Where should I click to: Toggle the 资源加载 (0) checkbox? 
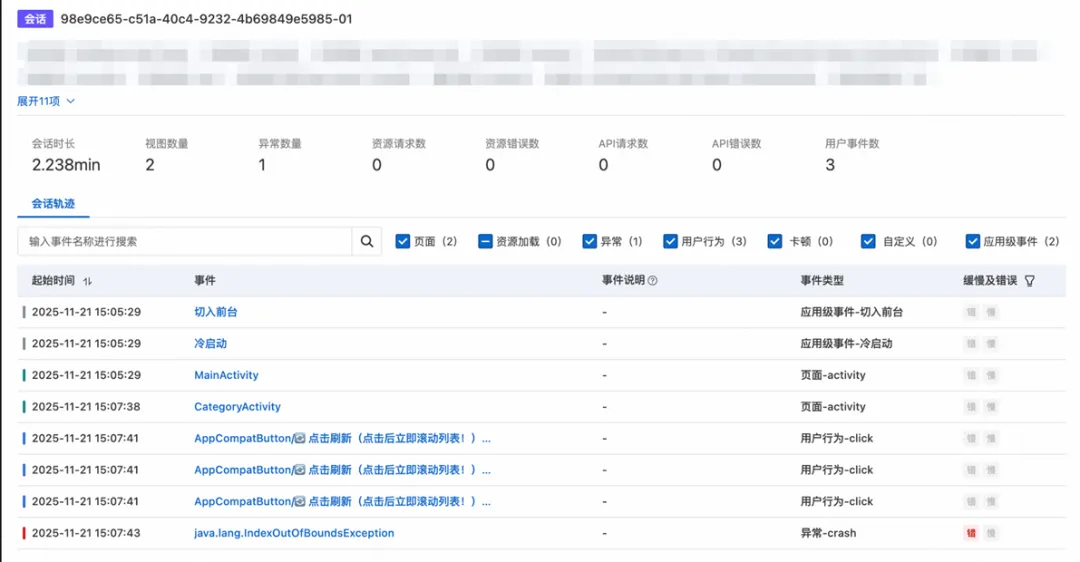pyautogui.click(x=485, y=241)
